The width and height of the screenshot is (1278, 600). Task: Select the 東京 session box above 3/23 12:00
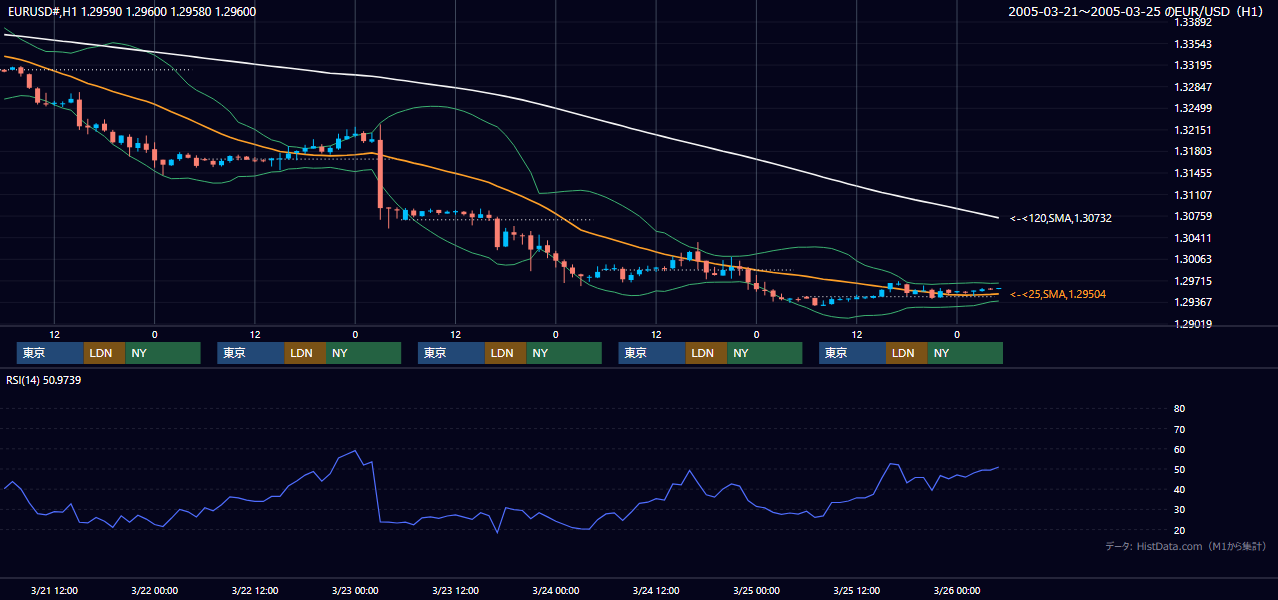click(451, 353)
